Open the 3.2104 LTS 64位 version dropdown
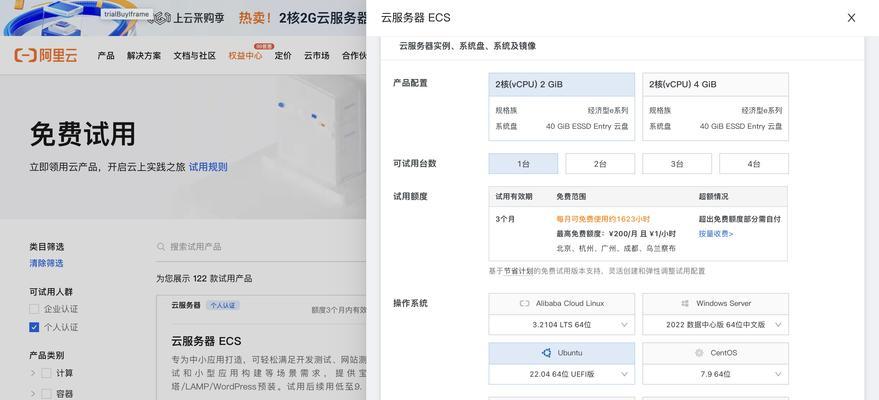 562,324
